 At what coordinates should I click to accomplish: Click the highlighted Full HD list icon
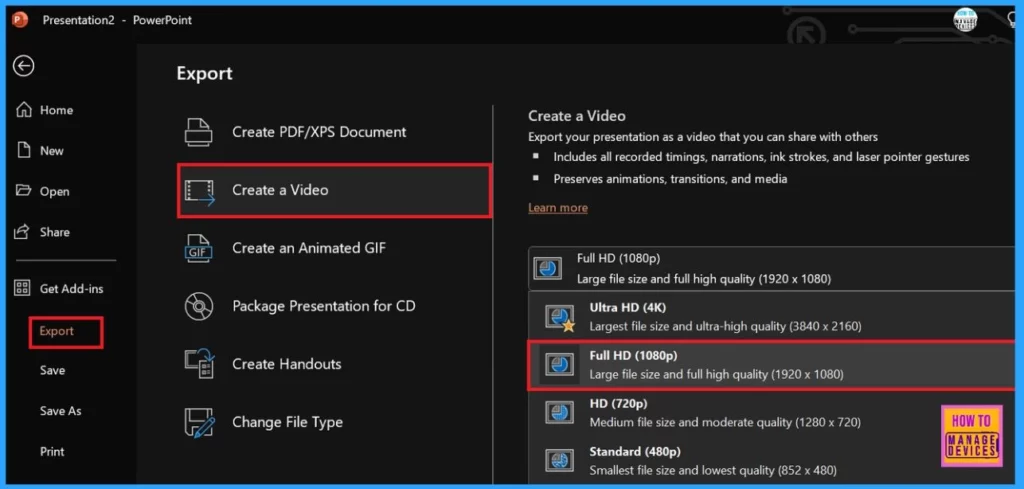point(560,364)
